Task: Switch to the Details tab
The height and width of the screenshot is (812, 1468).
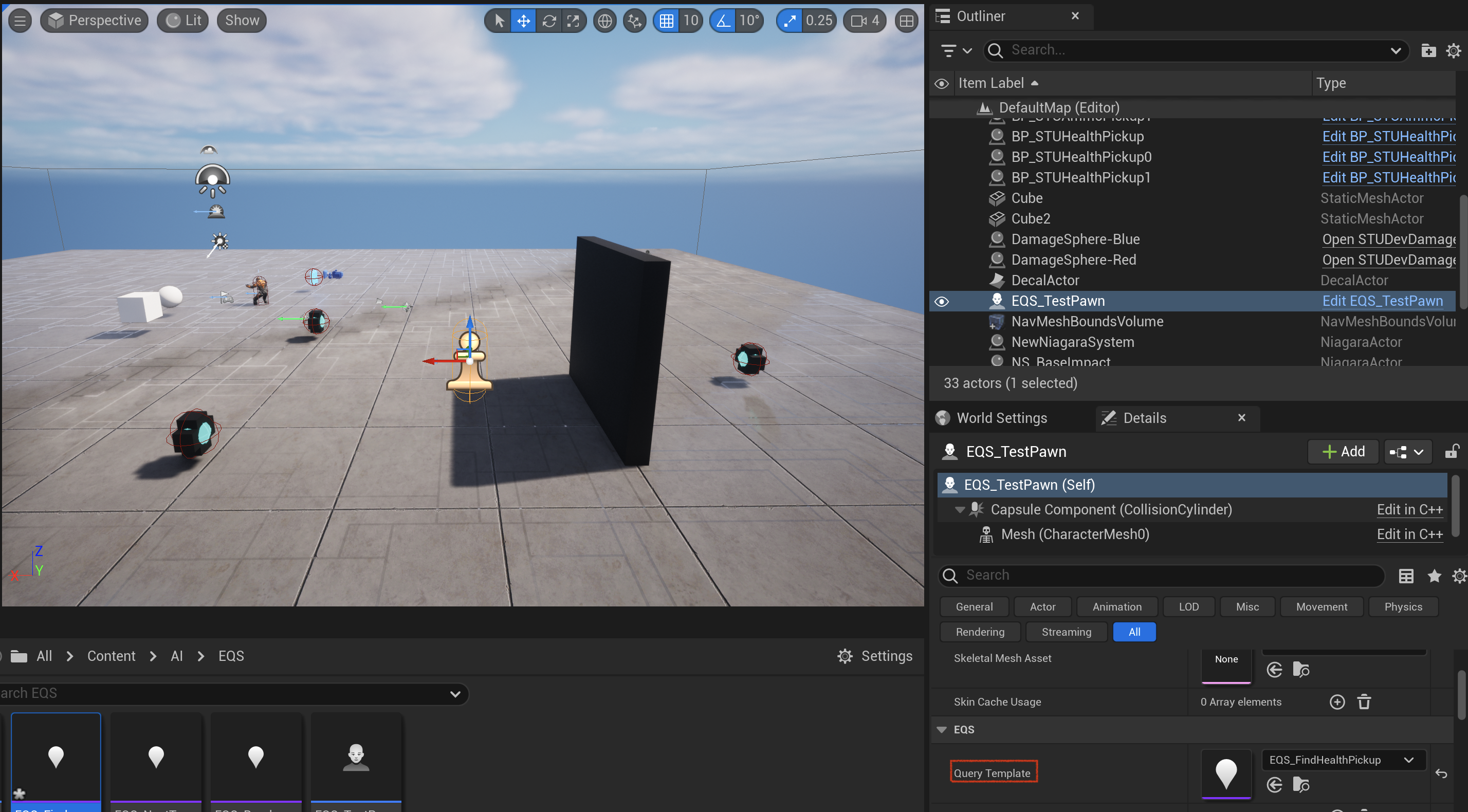Action: click(1144, 418)
